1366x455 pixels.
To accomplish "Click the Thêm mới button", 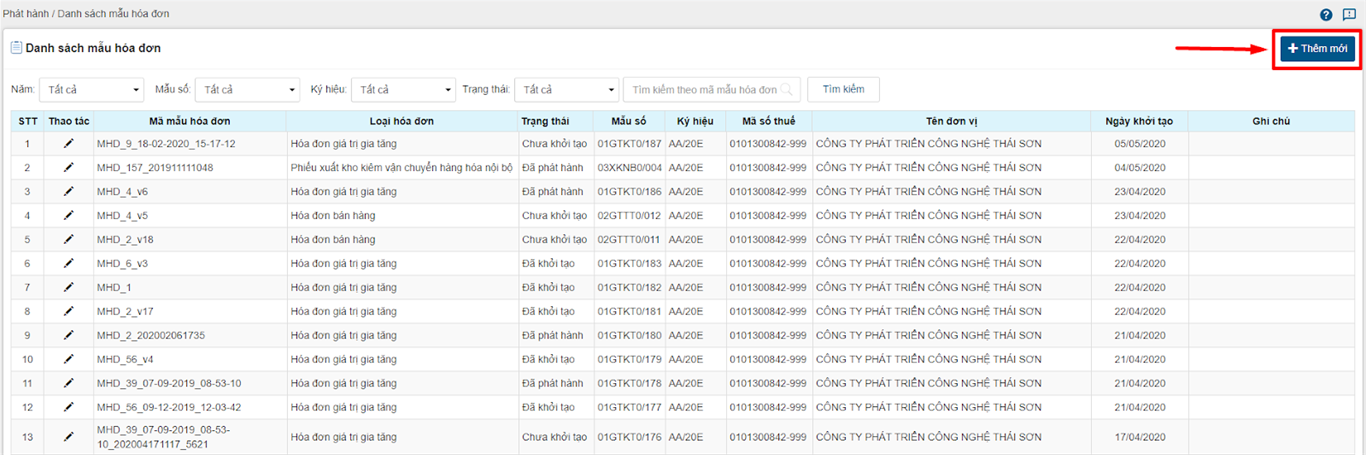I will (1317, 49).
